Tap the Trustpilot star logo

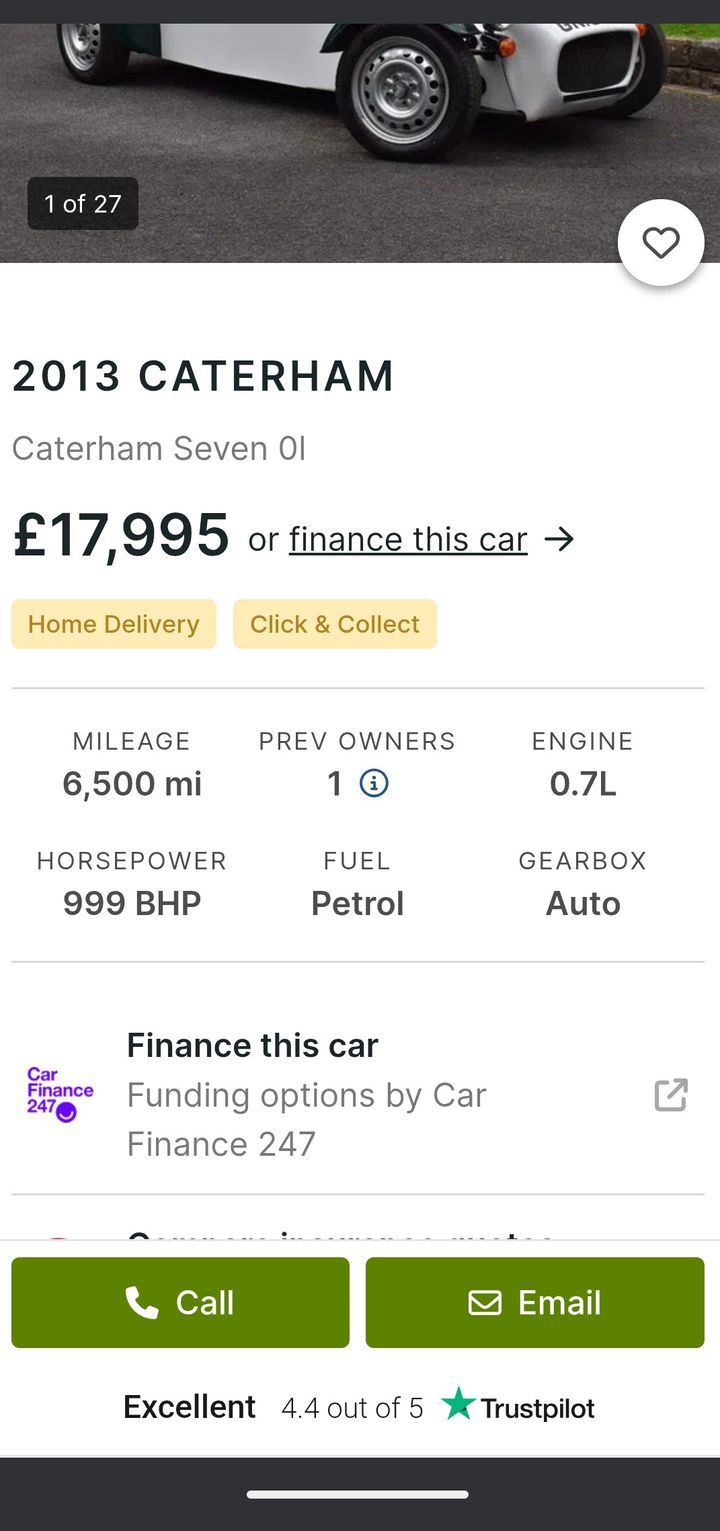[x=458, y=1404]
